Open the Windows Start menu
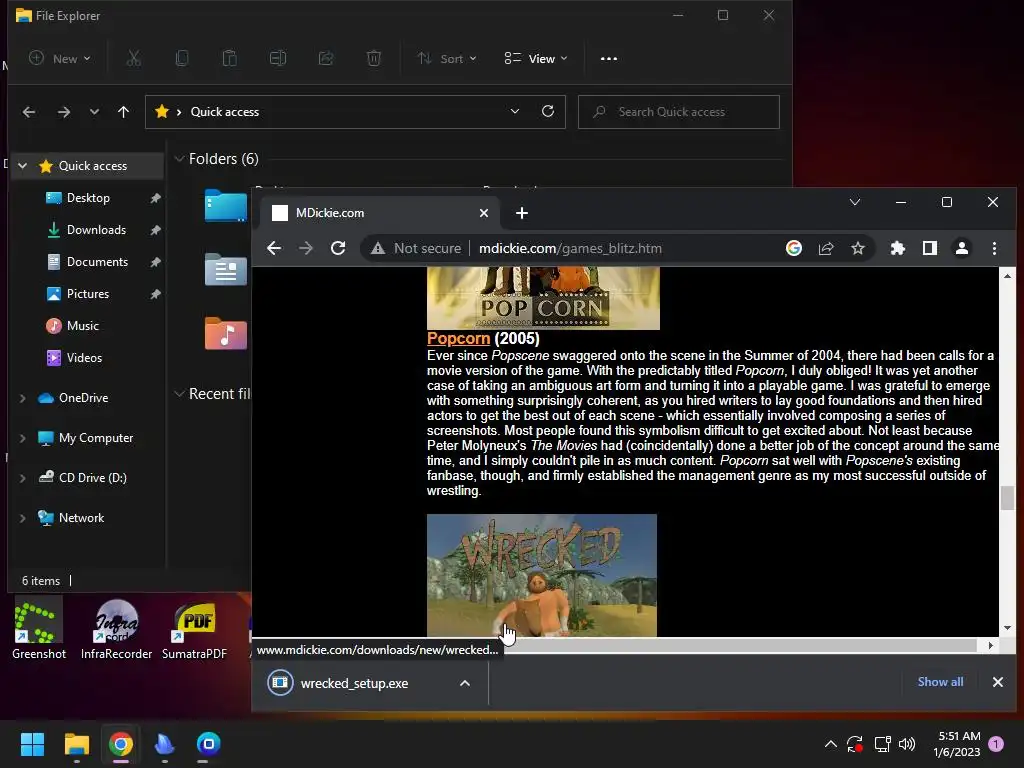Viewport: 1024px width, 768px height. pyautogui.click(x=32, y=744)
